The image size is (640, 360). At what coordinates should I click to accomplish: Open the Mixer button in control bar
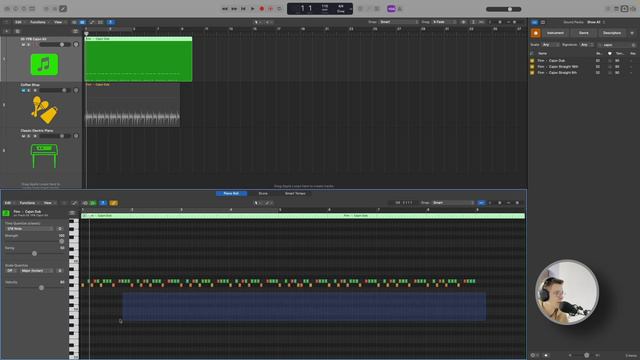coord(54,9)
